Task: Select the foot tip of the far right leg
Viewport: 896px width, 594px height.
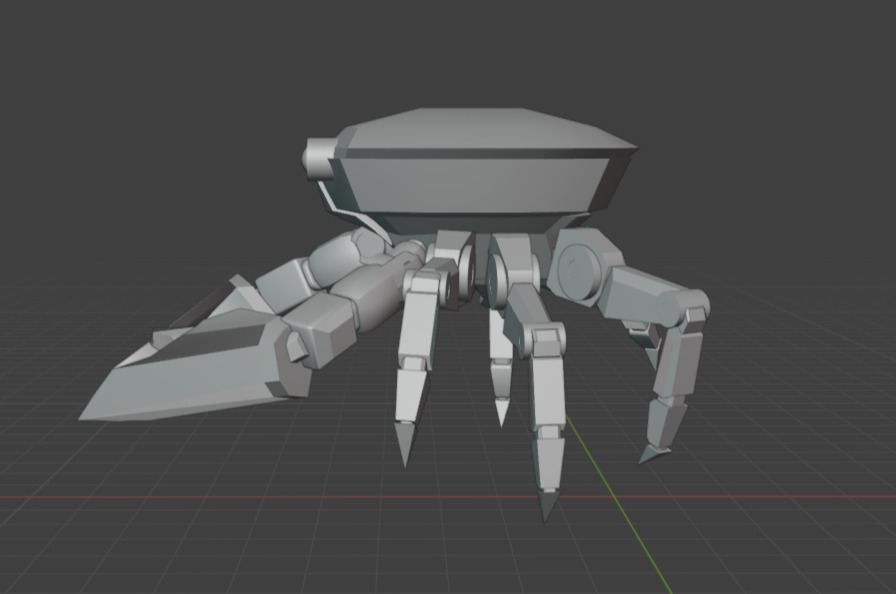Action: [653, 455]
